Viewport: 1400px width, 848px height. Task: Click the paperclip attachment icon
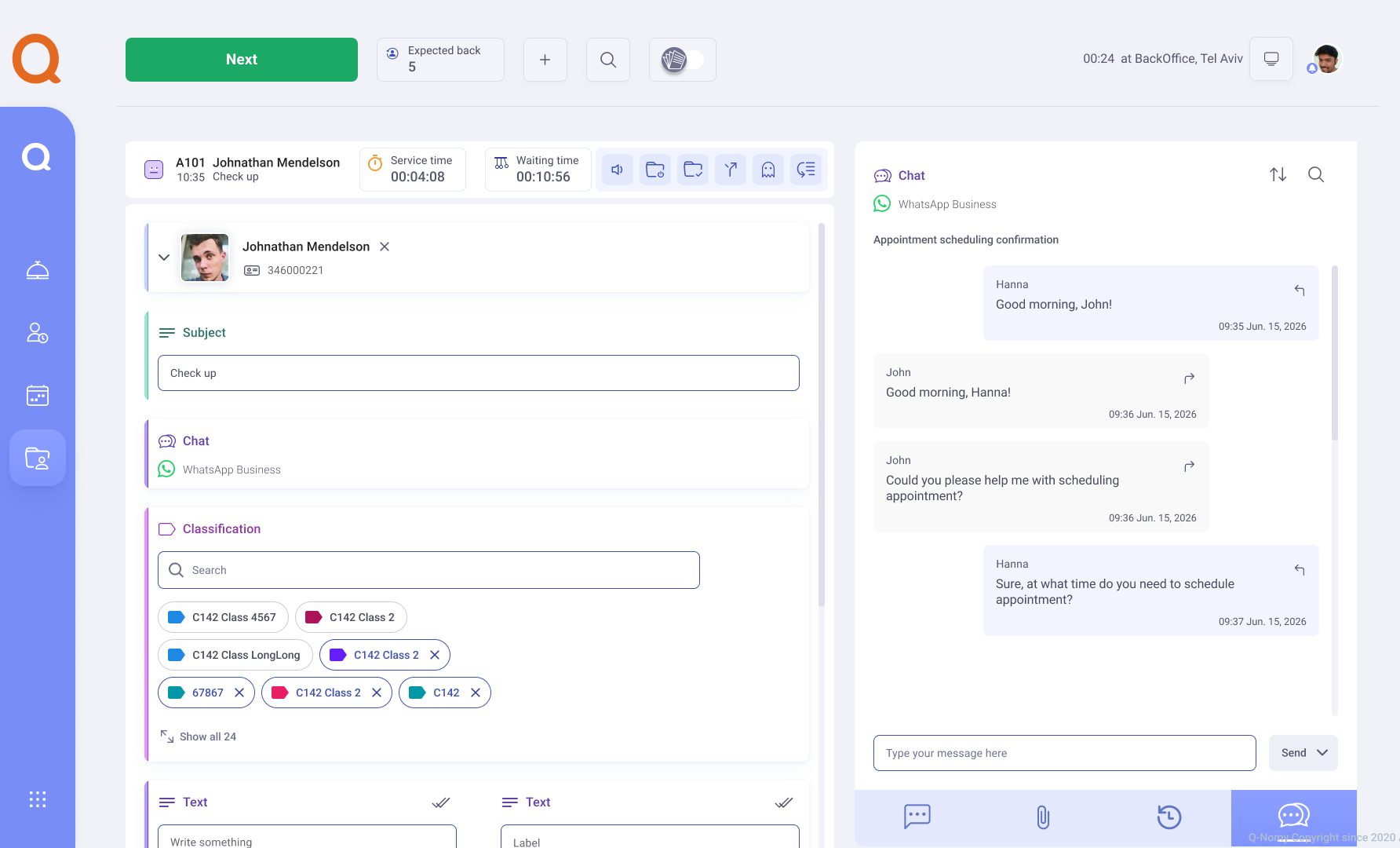pos(1042,817)
